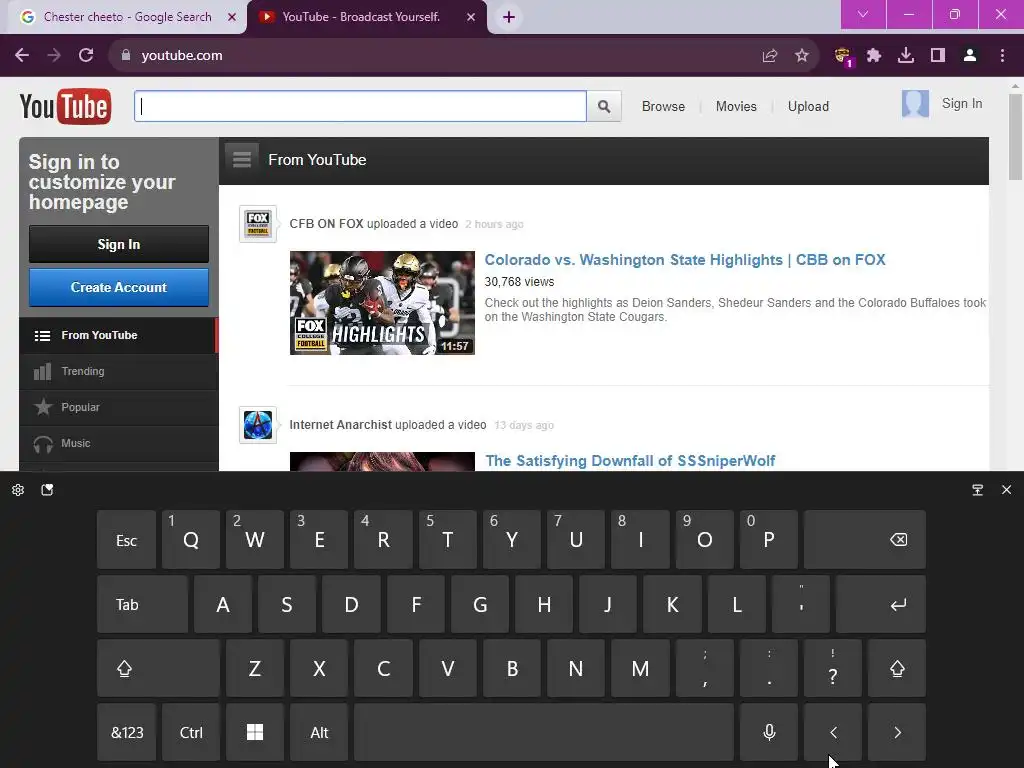This screenshot has width=1024, height=768.
Task: Open the guide hamburger menu icon
Action: (x=242, y=159)
